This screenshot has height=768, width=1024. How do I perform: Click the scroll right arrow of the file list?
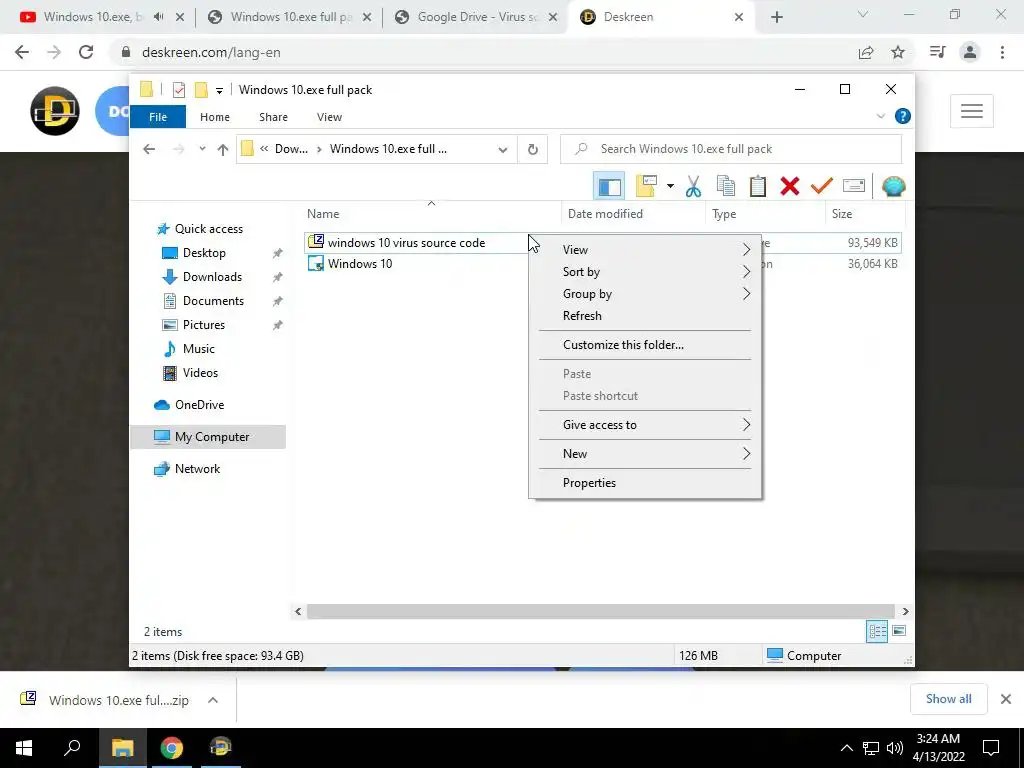[x=905, y=611]
